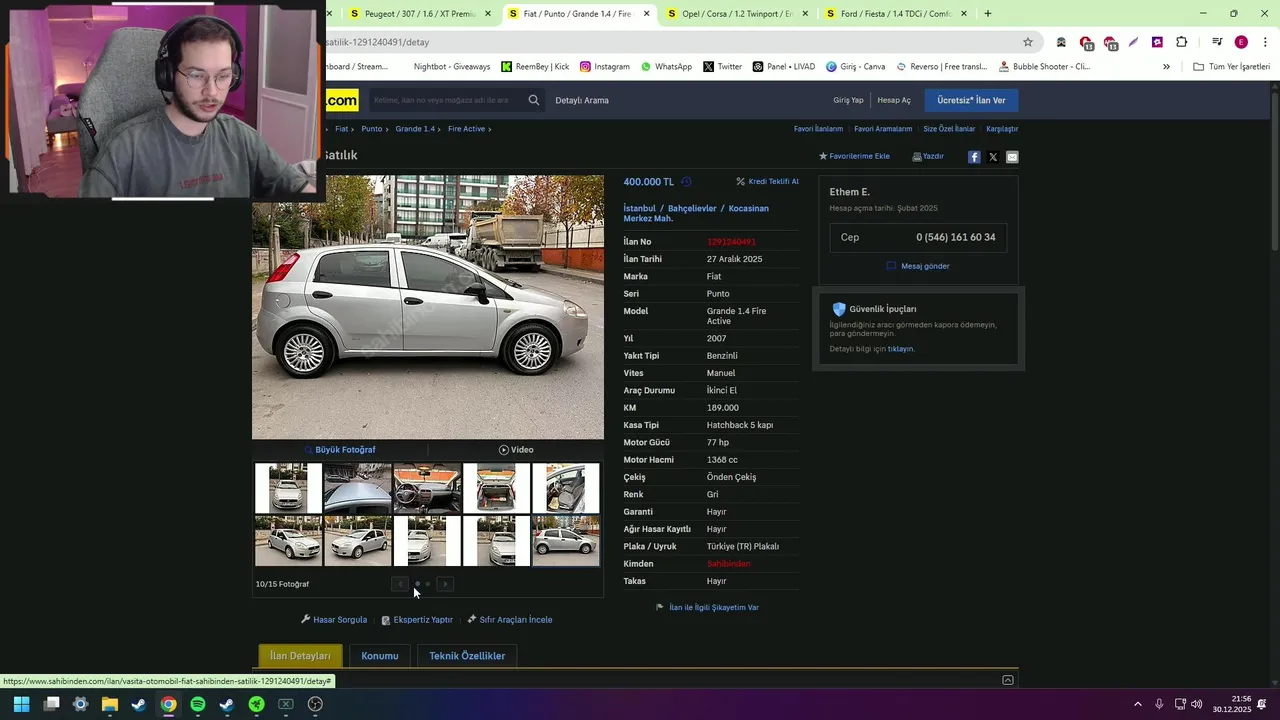The width and height of the screenshot is (1280, 720).
Task: Click Karşılaştır link
Action: pos(1002,129)
